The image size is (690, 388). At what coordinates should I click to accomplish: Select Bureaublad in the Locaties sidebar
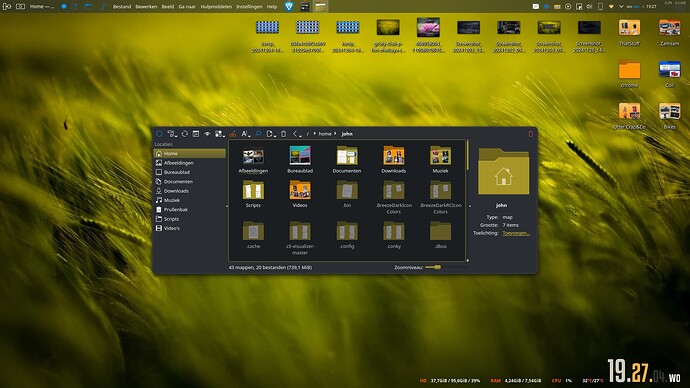click(x=189, y=172)
